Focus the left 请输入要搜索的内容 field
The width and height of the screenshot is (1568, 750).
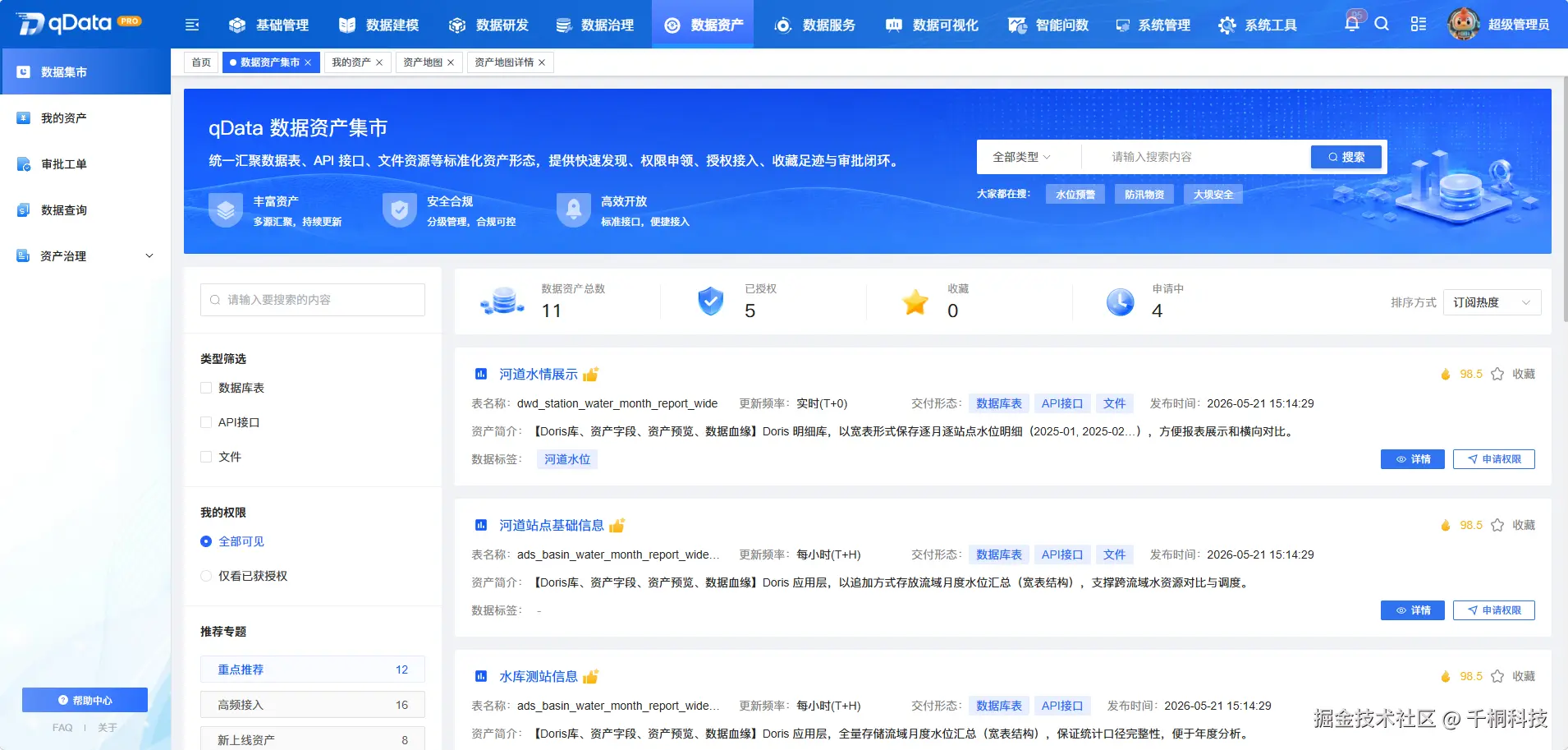coord(313,300)
